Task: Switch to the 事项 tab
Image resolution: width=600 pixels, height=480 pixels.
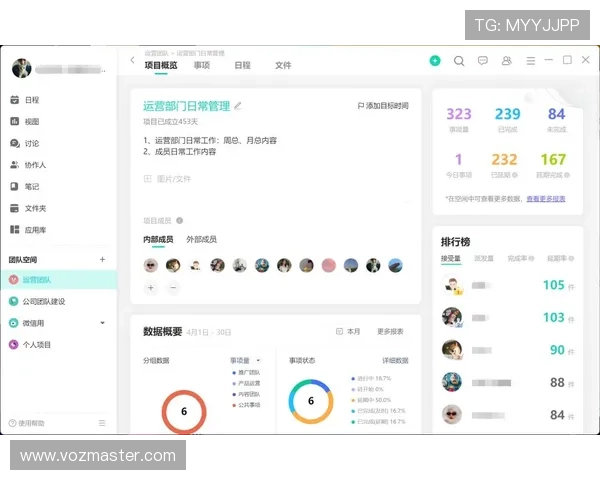Action: click(202, 65)
